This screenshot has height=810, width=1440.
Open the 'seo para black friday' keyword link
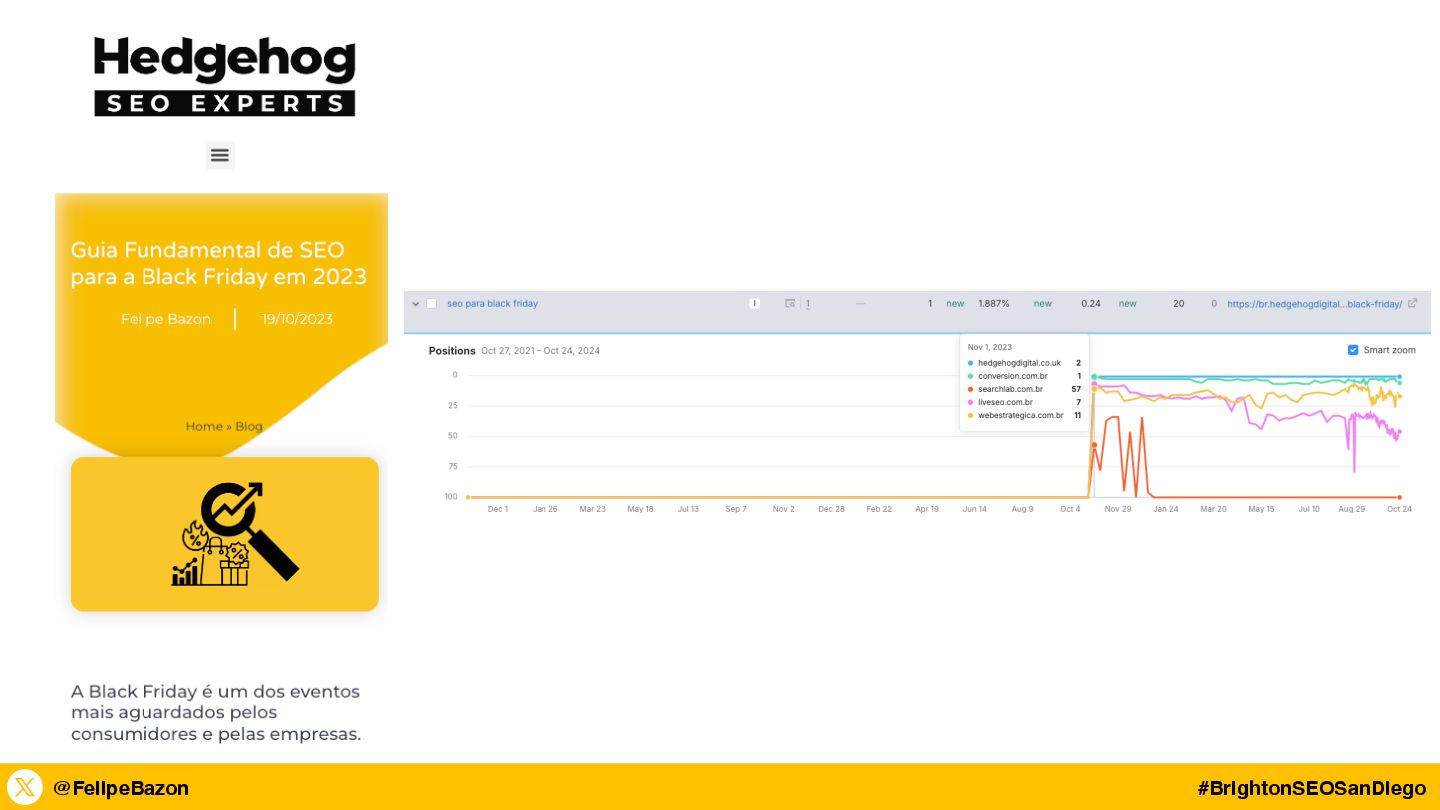492,303
